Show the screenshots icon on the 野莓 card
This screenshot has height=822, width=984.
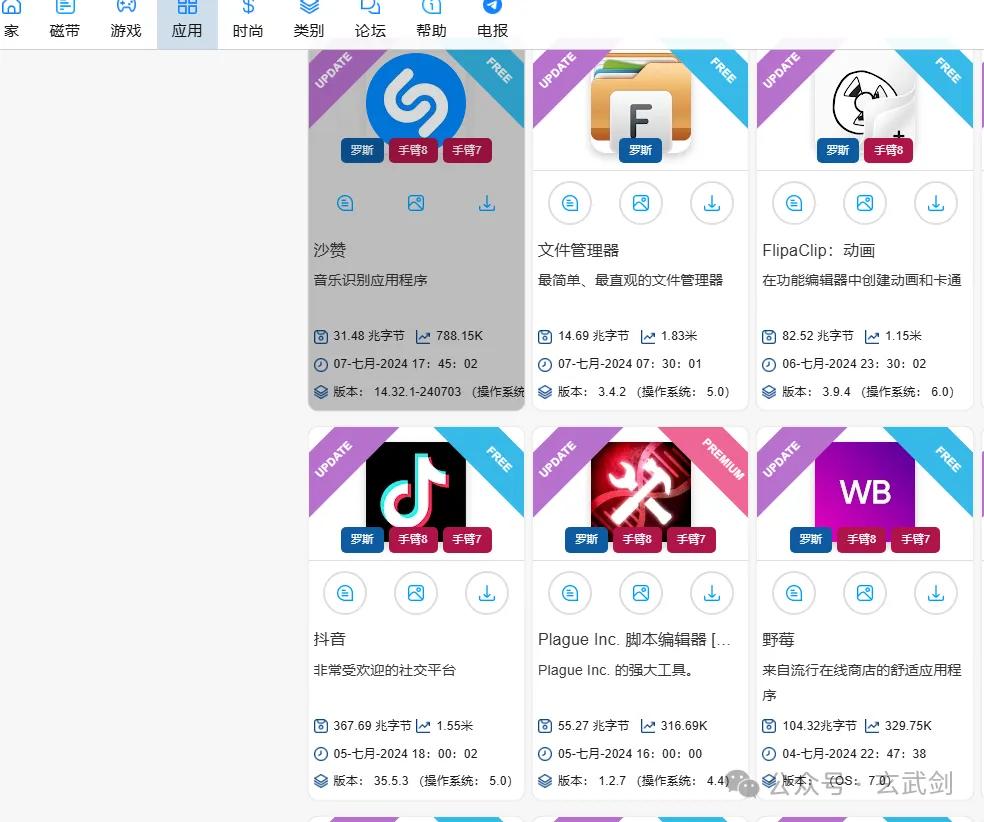pos(865,593)
